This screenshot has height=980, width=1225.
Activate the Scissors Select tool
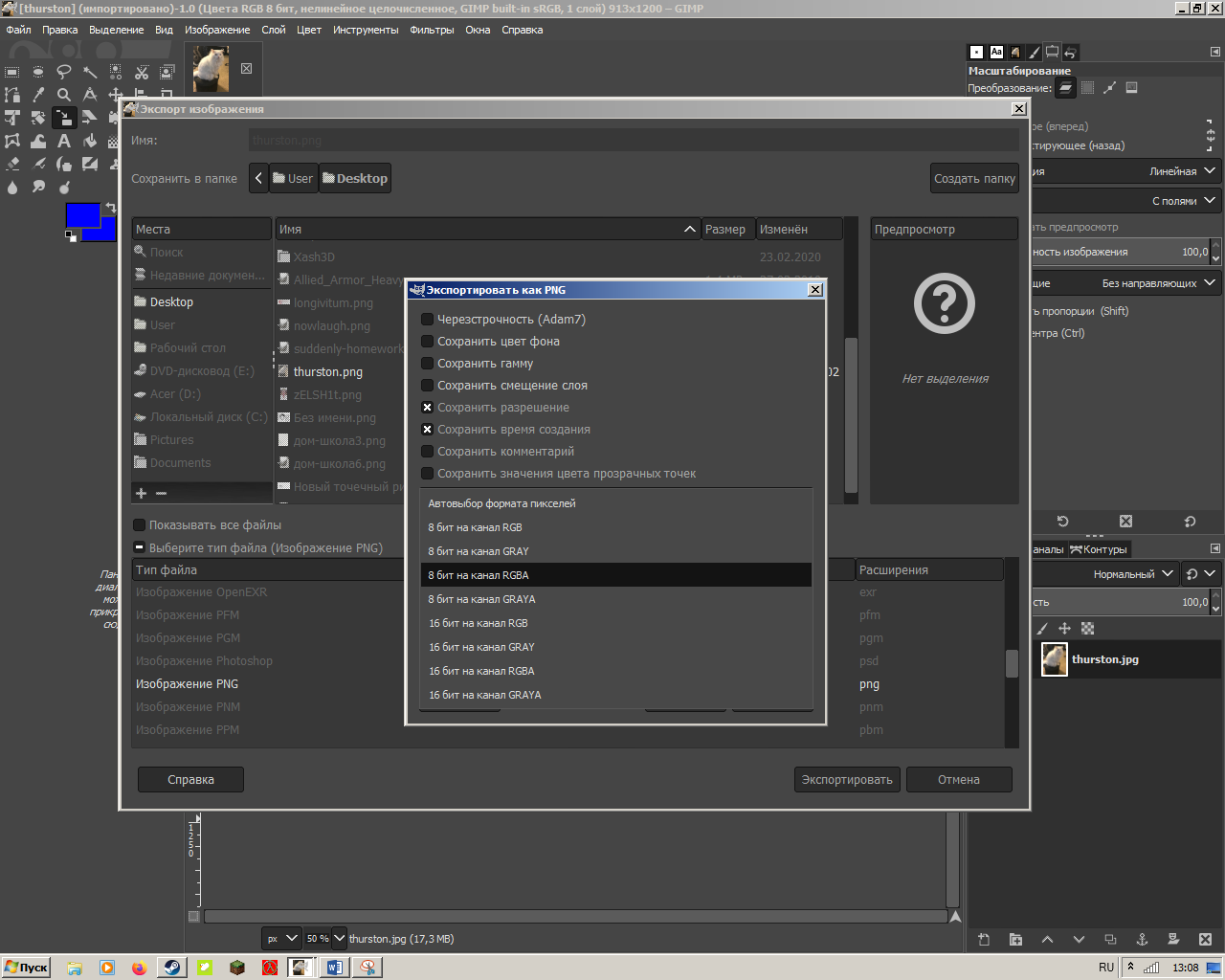coord(142,72)
